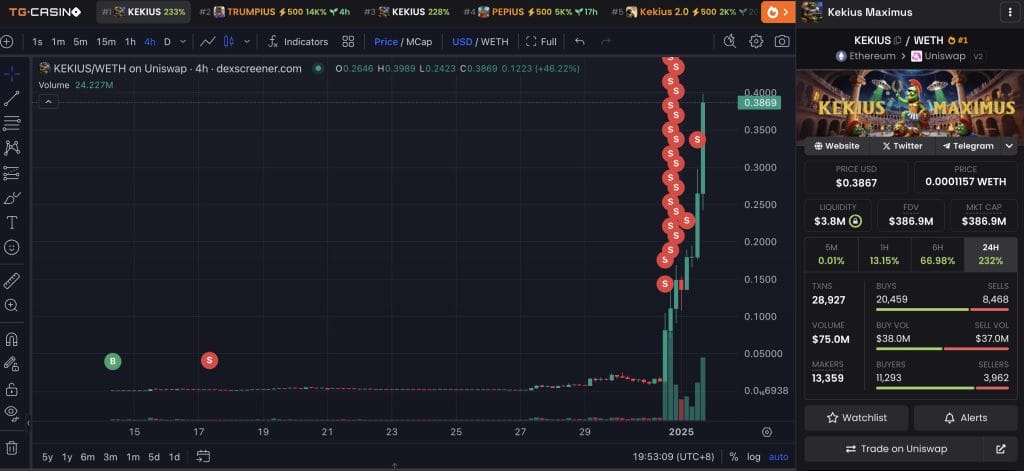Open trending token #2 TRUMPIUS

(x=274, y=12)
